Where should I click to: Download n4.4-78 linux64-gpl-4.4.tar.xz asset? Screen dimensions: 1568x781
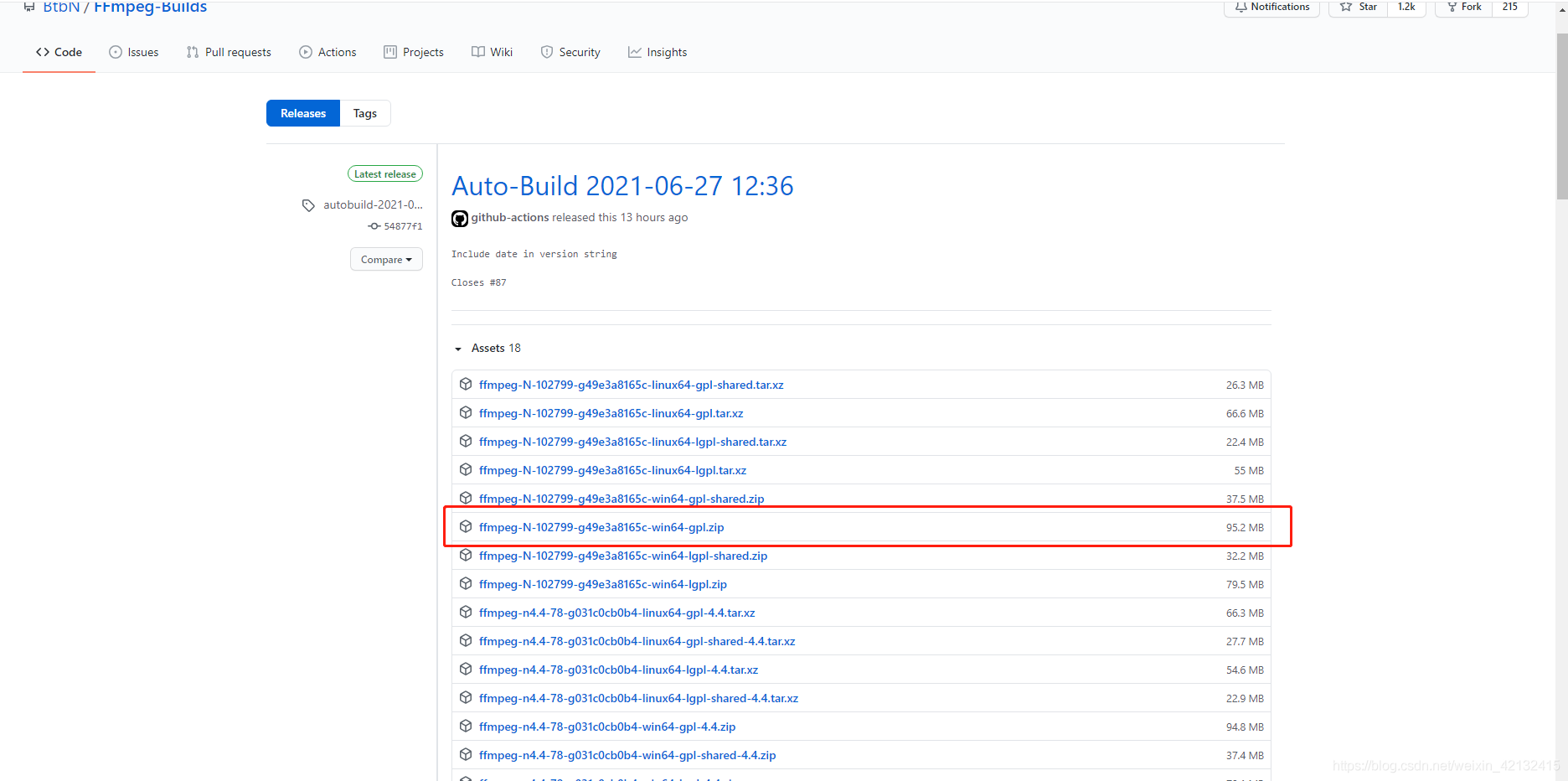click(617, 613)
